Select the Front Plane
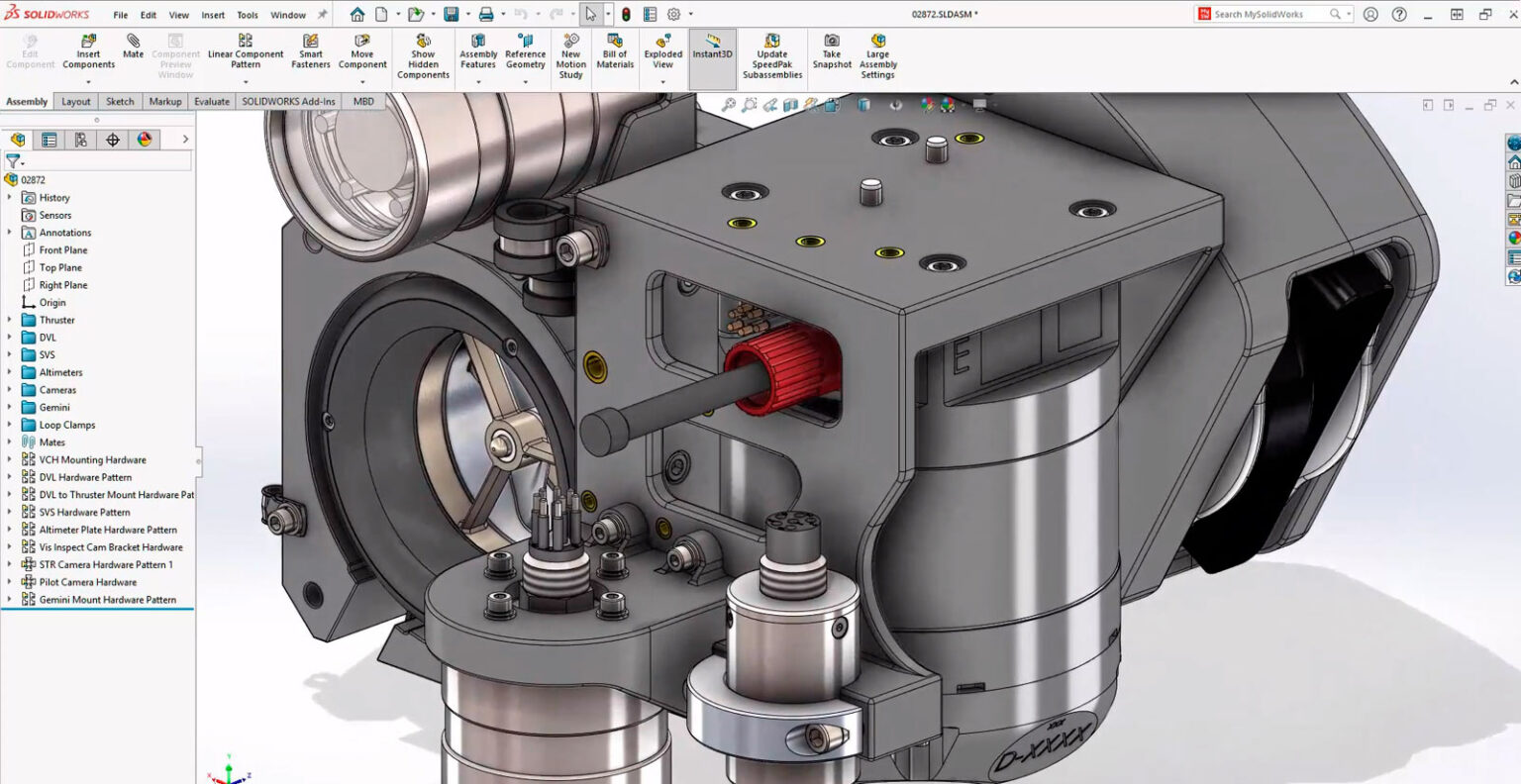 tap(63, 250)
